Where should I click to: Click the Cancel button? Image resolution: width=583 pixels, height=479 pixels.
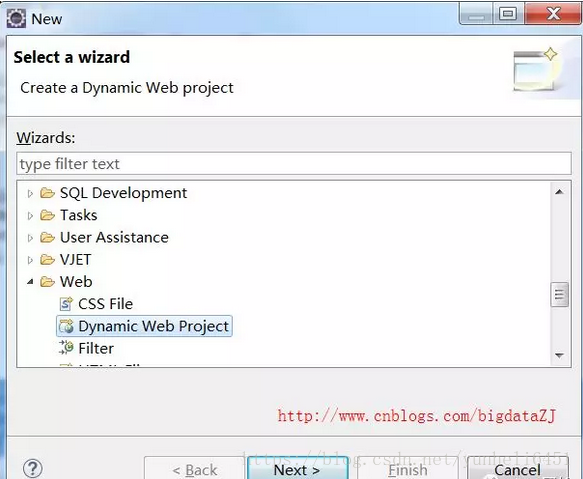pyautogui.click(x=518, y=469)
